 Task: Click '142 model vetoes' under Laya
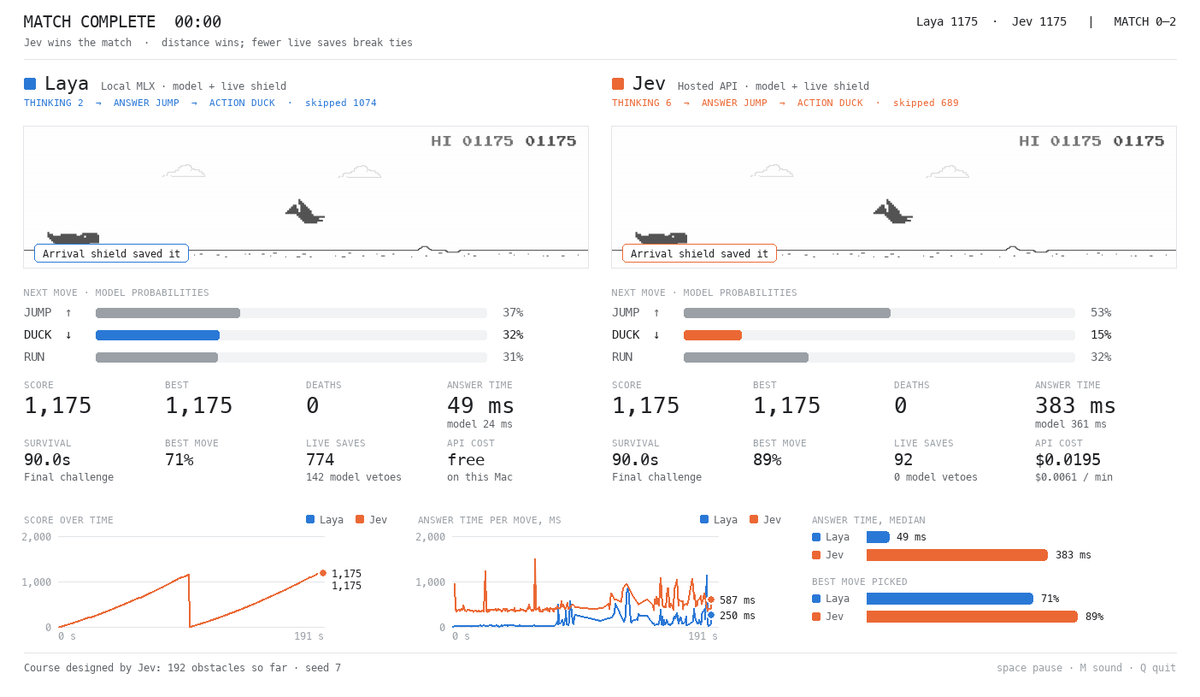click(354, 477)
